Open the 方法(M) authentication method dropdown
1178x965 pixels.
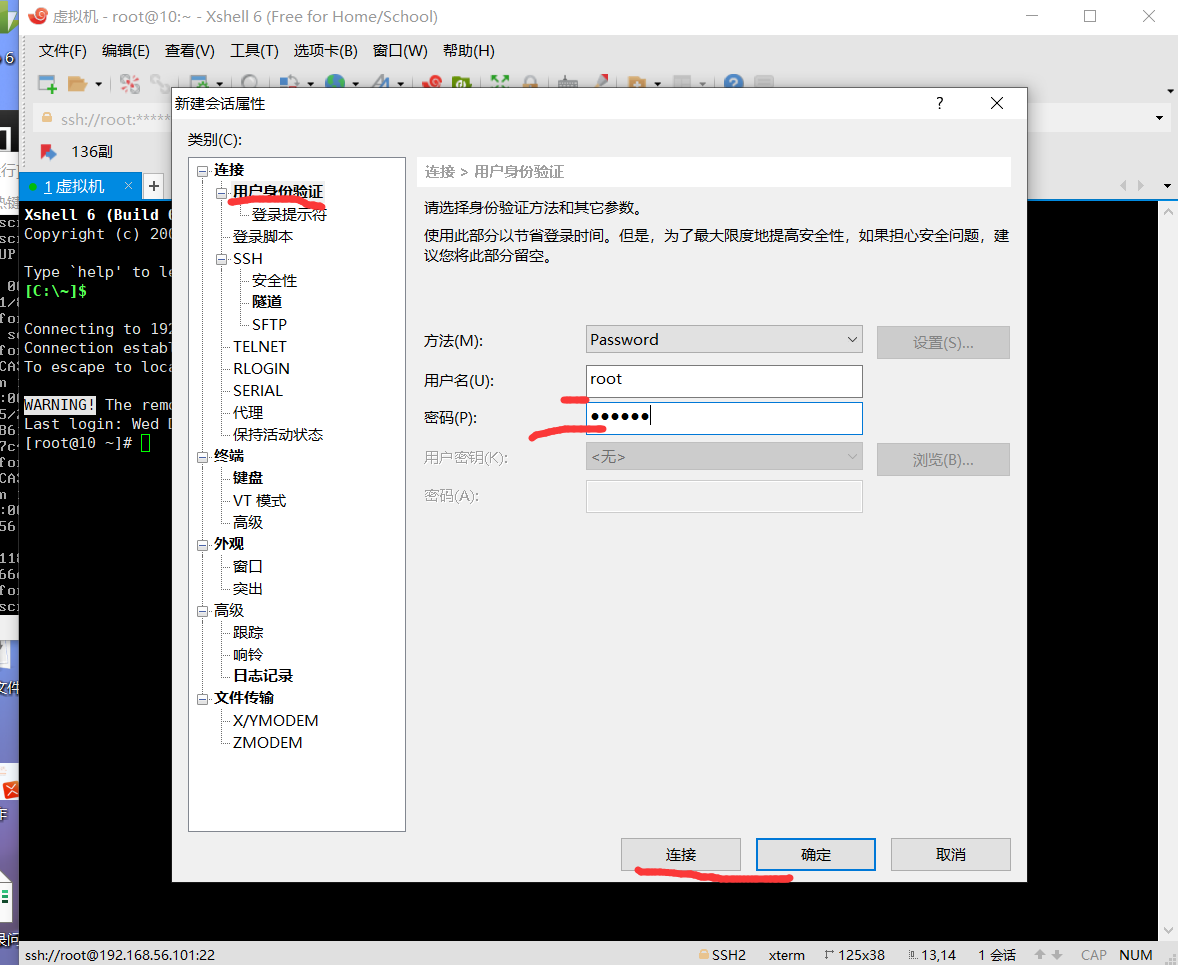[724, 339]
